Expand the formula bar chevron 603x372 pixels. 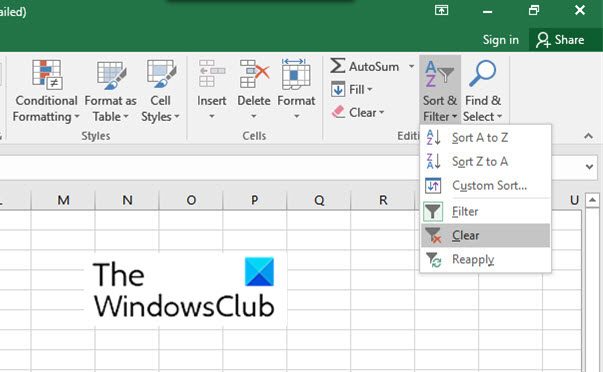[589, 167]
